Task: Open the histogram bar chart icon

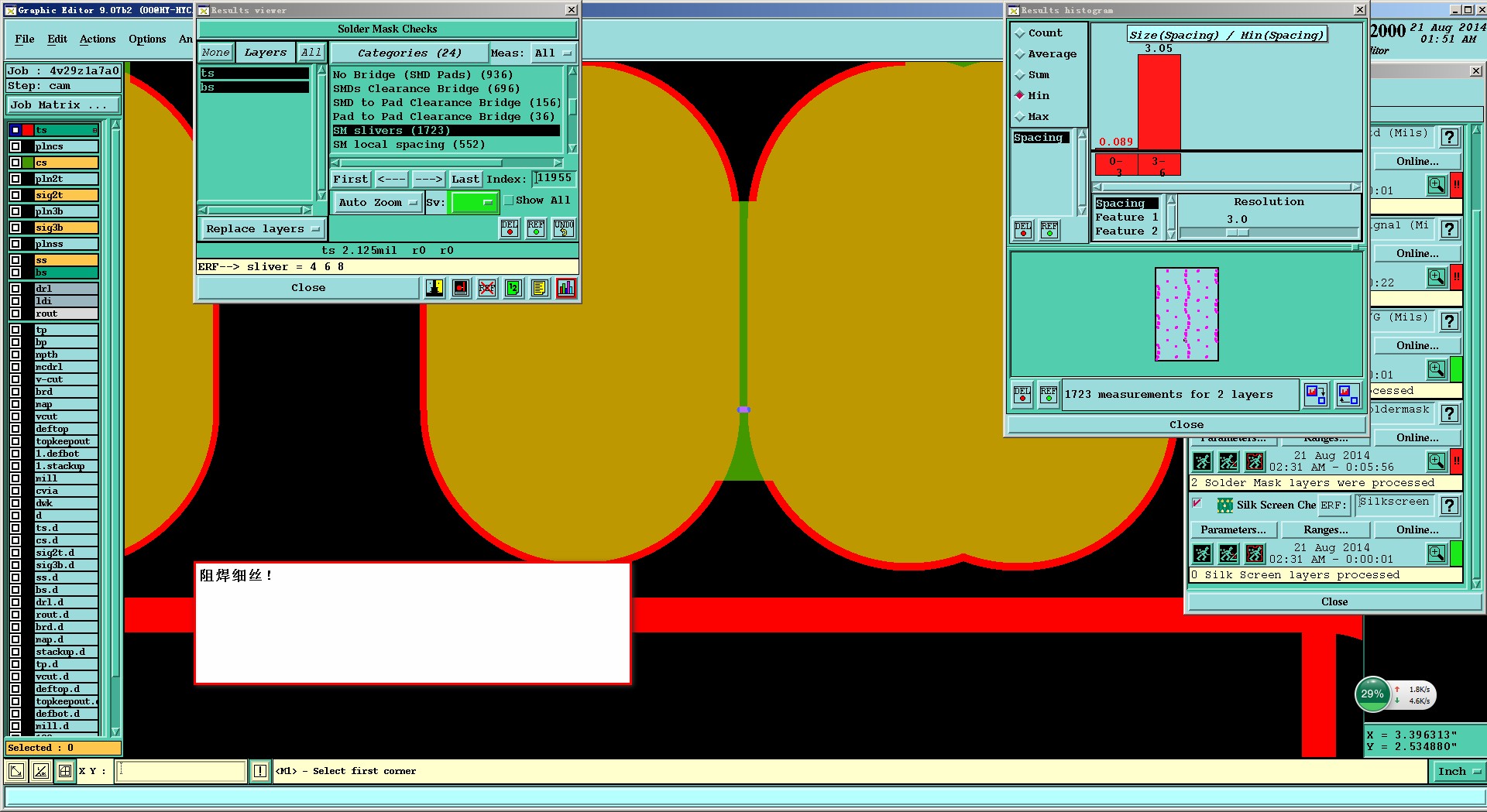Action: [566, 288]
